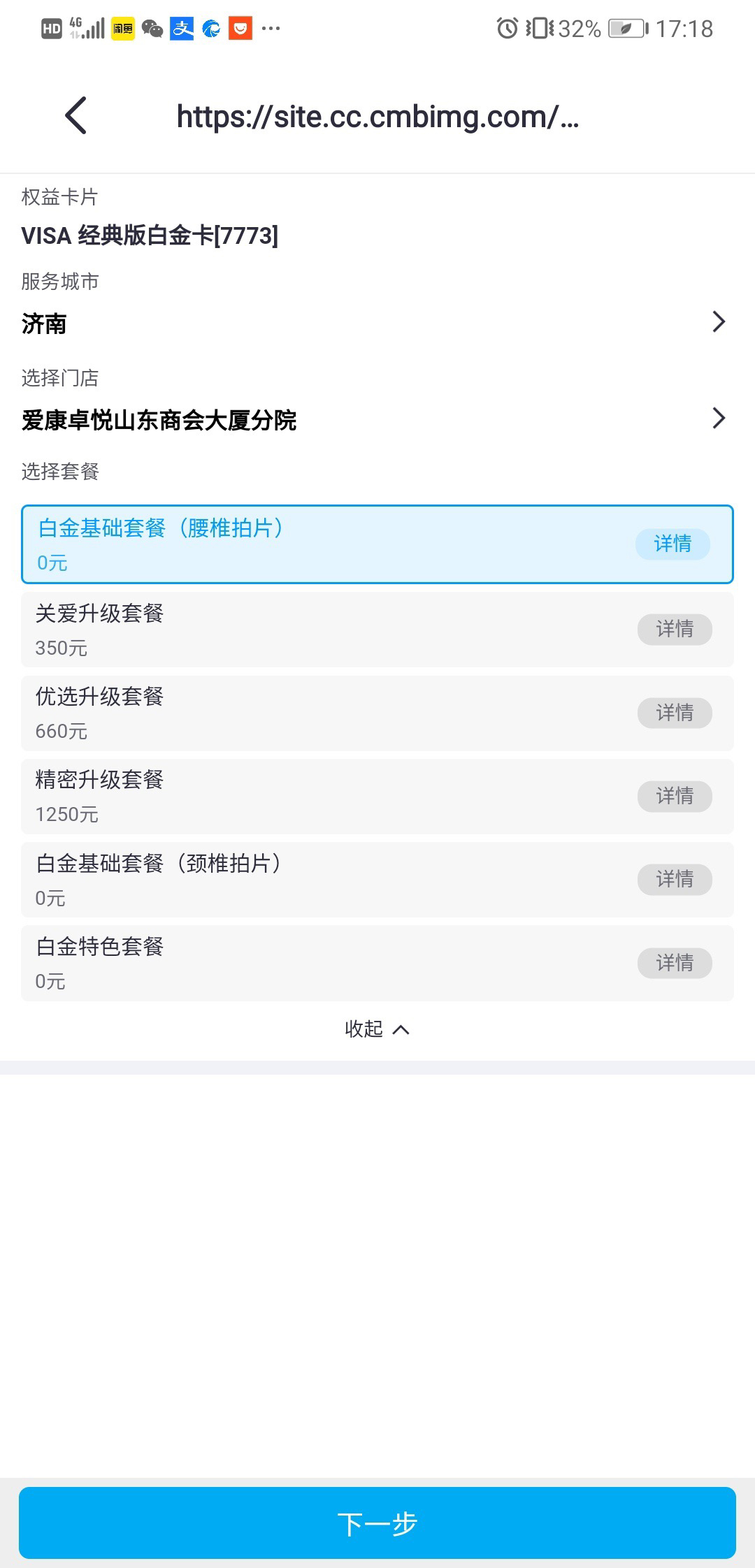View 详情 for 白金基础套餐（颈椎拍片）
The image size is (755, 1568).
(x=675, y=879)
